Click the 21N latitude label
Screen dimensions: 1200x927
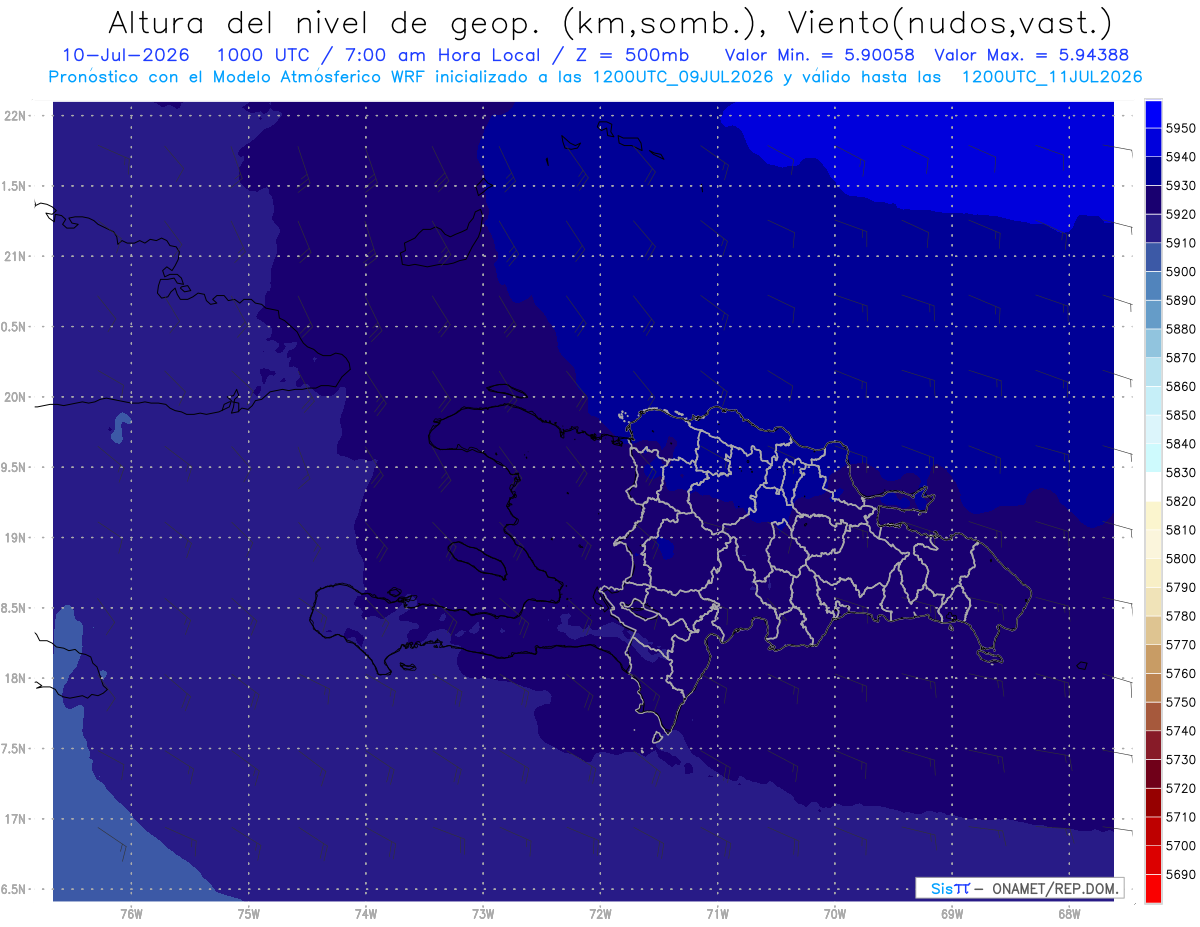14,257
